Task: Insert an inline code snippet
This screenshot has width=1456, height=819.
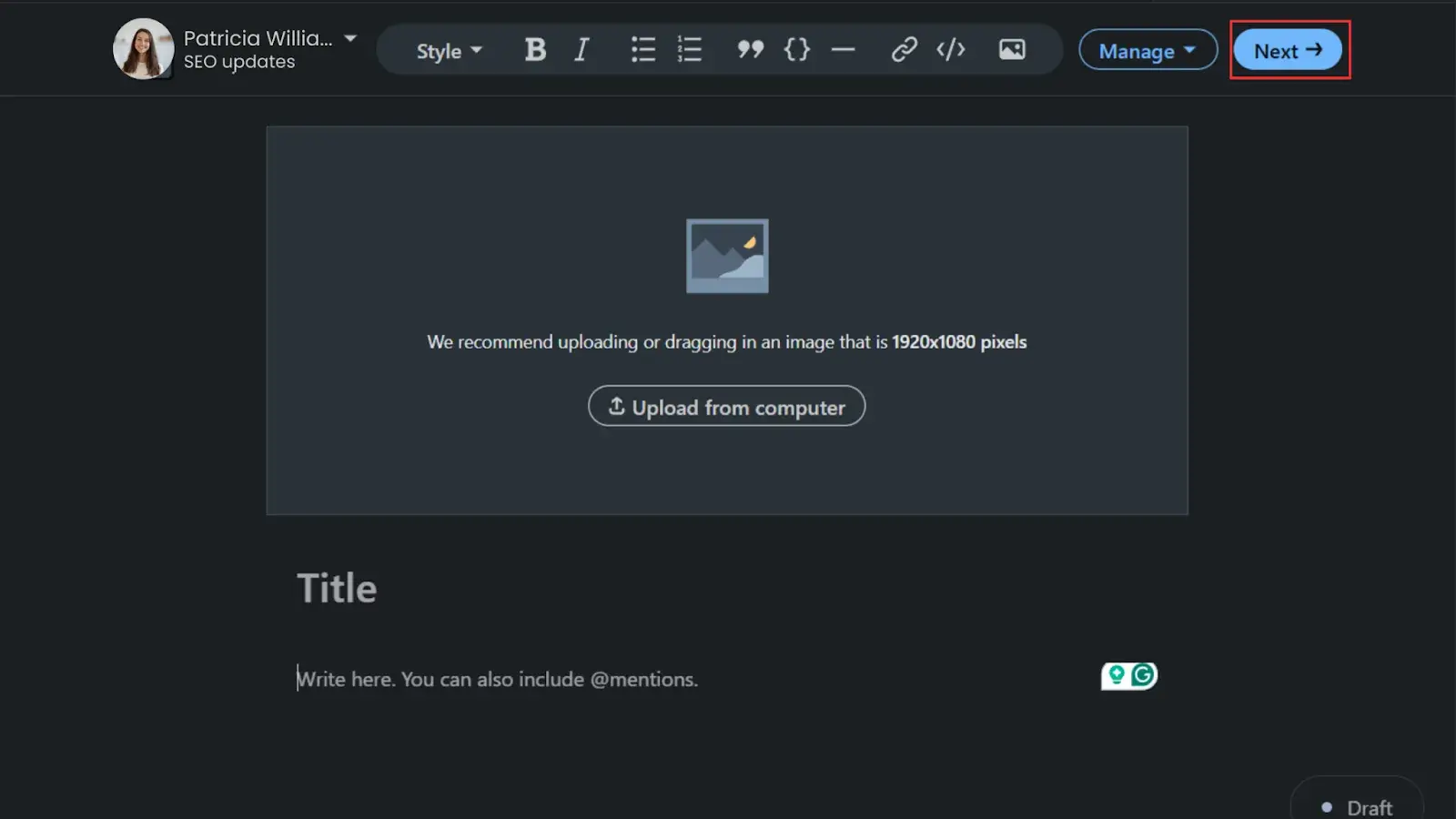Action: click(796, 50)
